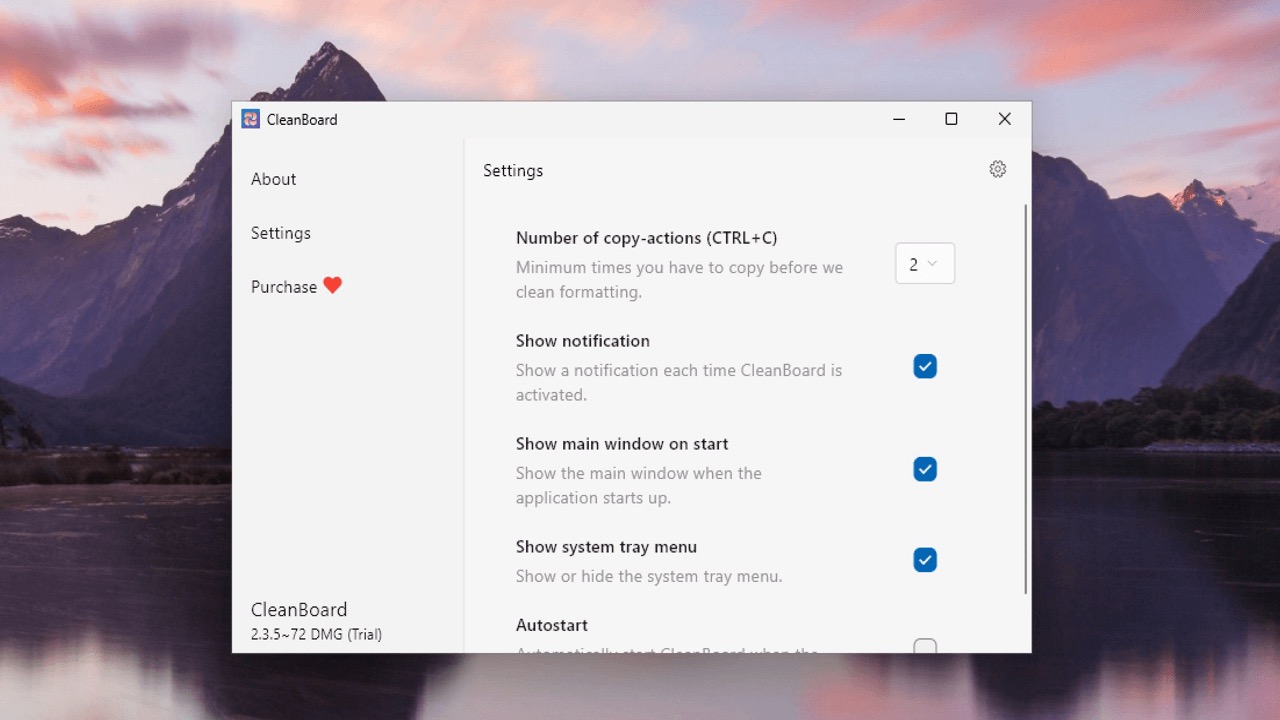Click the Show notification setting title

[x=583, y=341]
